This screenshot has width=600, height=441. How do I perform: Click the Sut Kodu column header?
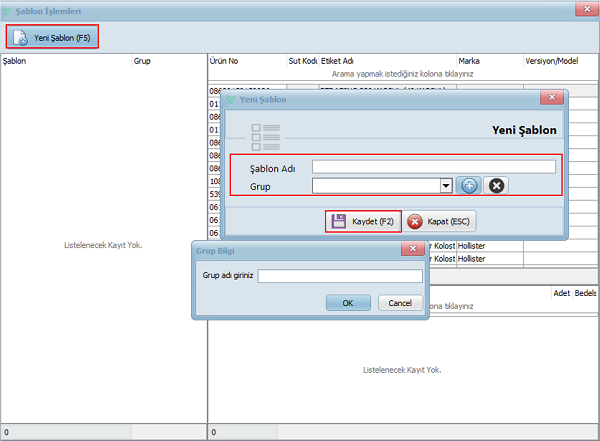point(302,61)
